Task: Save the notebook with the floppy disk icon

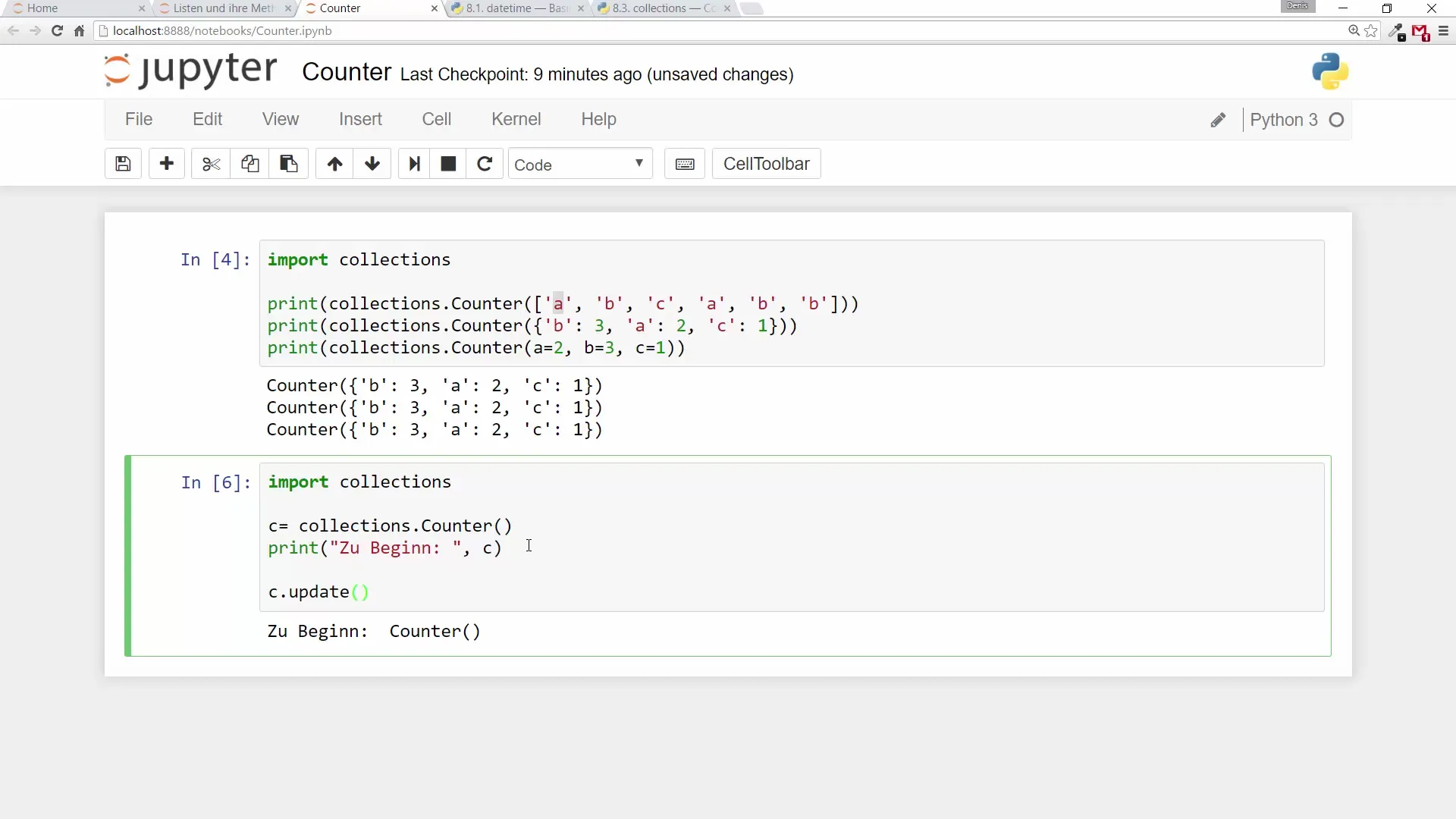Action: 123,164
